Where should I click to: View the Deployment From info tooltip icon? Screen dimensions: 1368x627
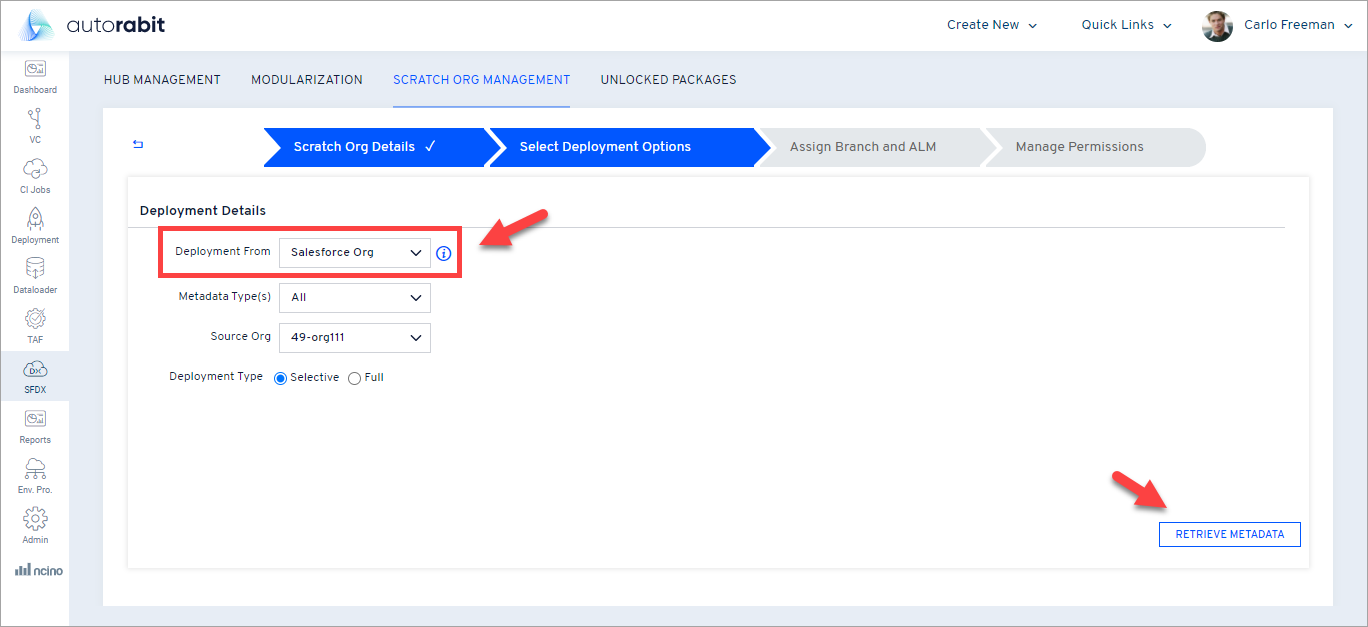tap(443, 253)
